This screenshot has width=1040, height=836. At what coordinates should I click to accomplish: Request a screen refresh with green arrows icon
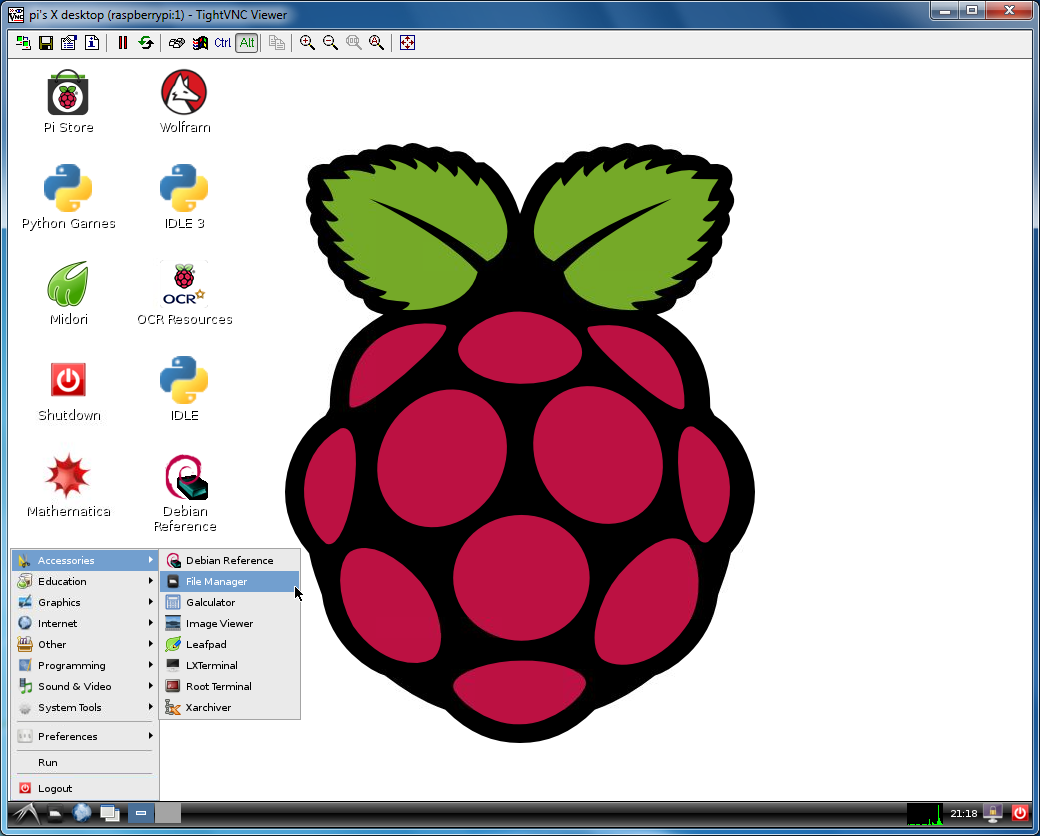[x=145, y=43]
